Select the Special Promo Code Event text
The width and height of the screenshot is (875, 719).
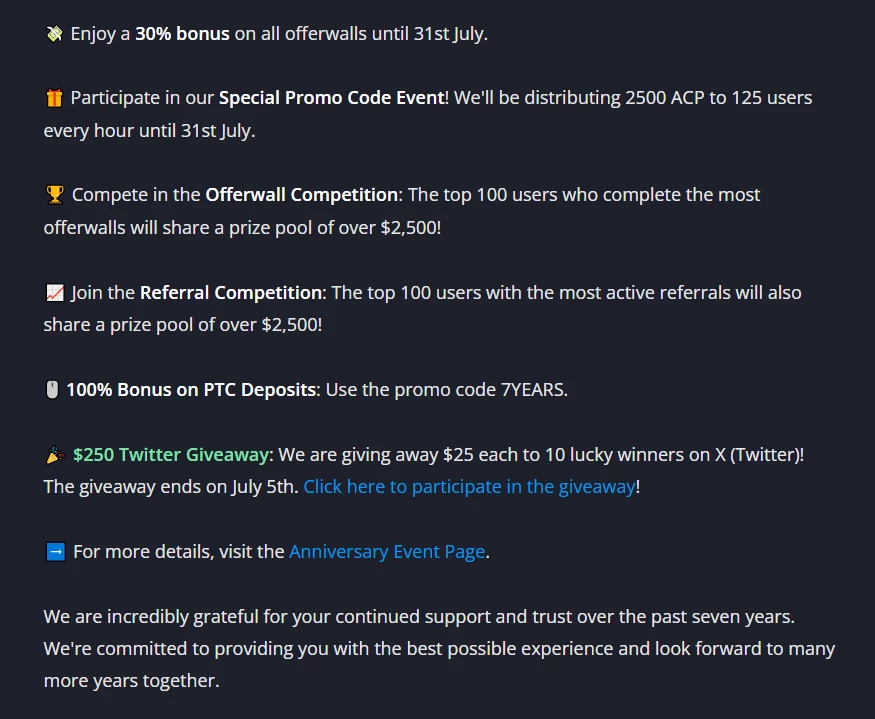(331, 98)
